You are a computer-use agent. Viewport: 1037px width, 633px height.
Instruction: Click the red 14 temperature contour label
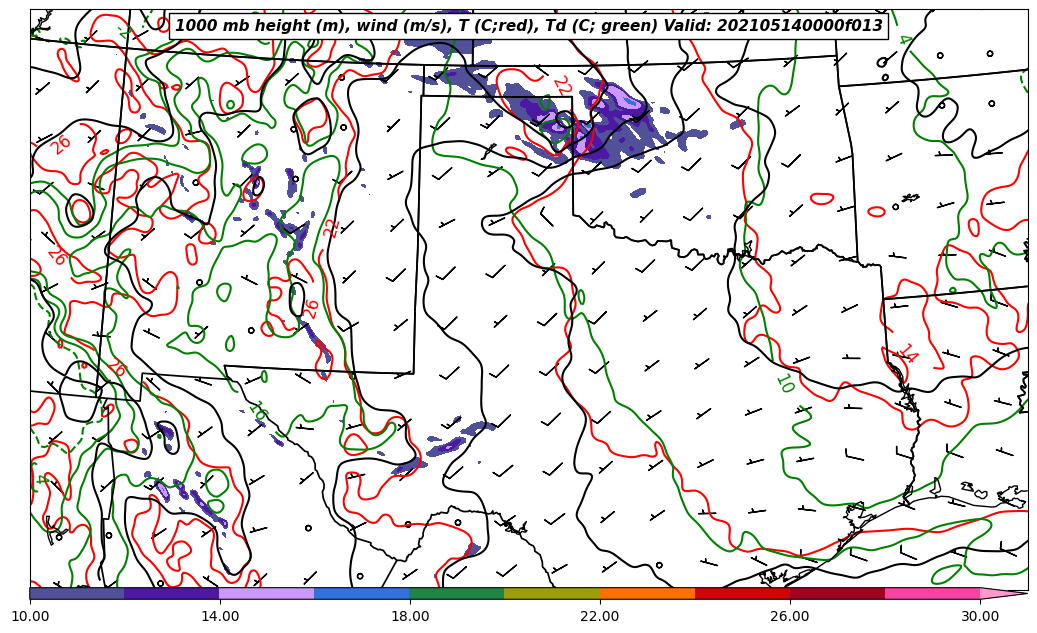tap(906, 354)
